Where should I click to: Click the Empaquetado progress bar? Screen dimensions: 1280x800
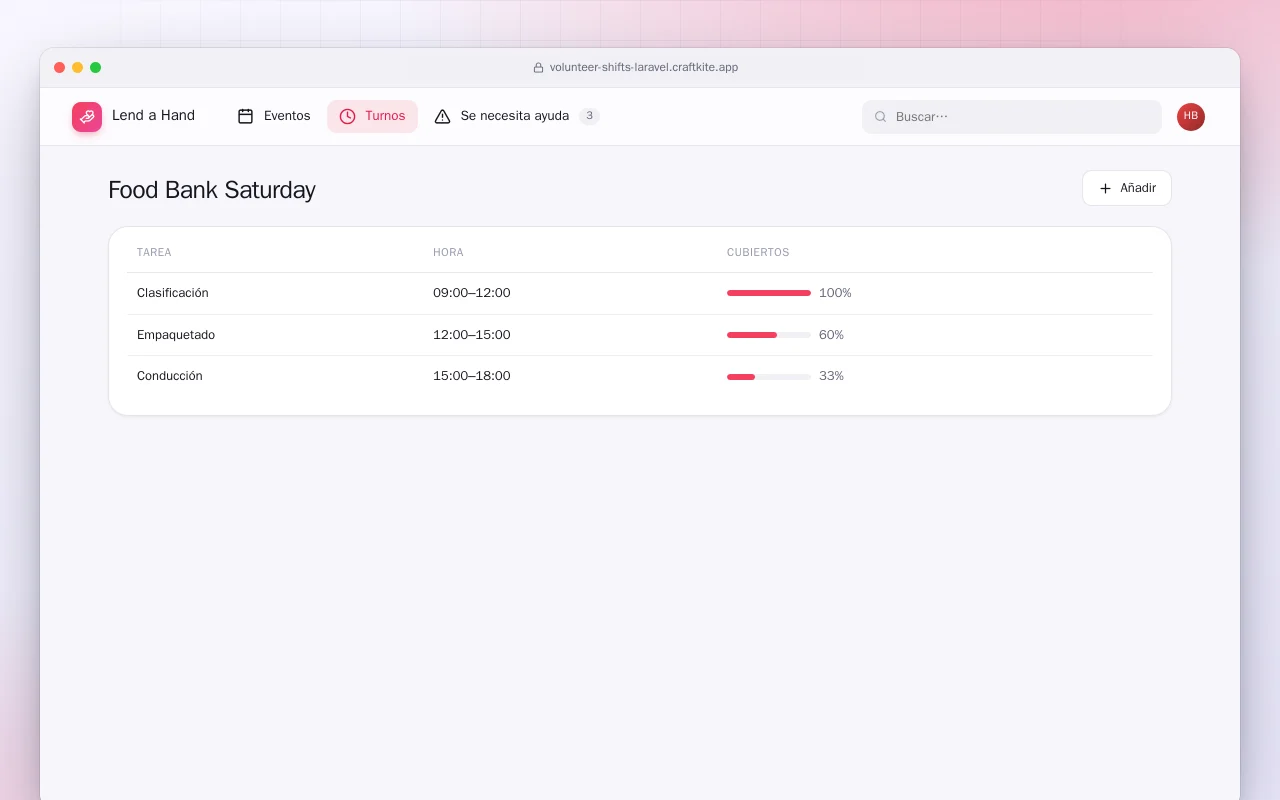click(769, 335)
